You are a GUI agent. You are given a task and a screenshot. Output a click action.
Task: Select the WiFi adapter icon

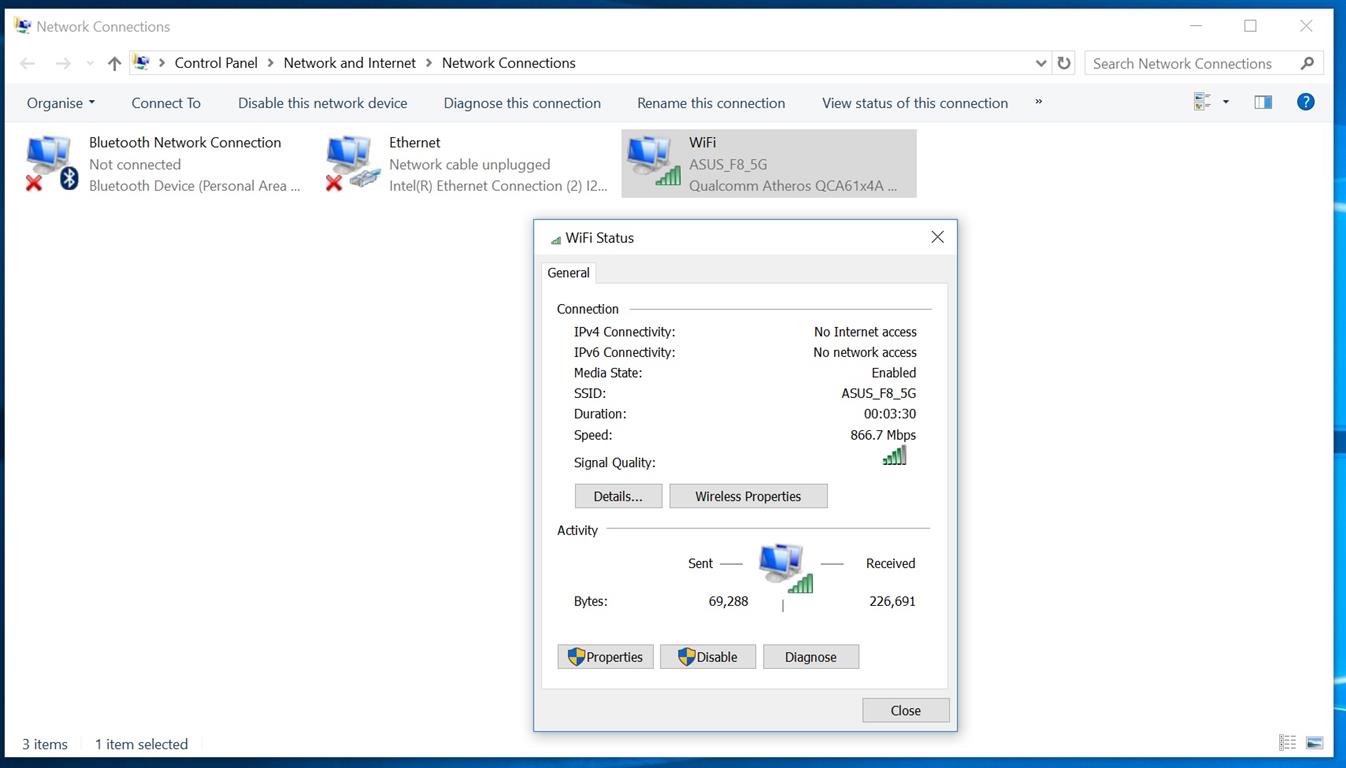pos(653,162)
